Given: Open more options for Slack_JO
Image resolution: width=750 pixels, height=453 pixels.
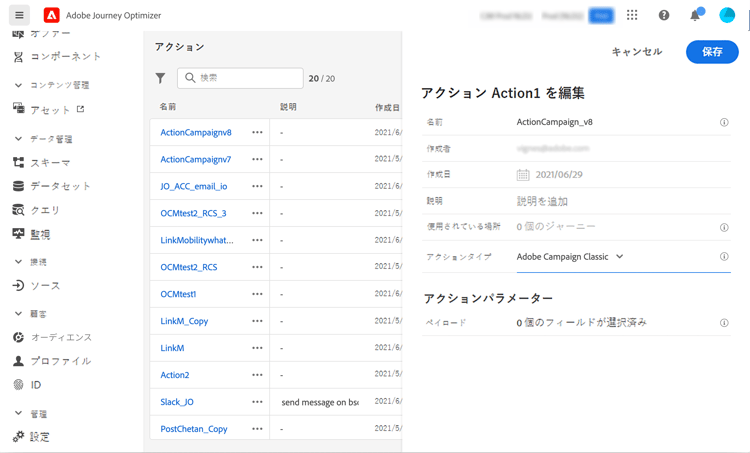Looking at the screenshot, I should pos(257,402).
